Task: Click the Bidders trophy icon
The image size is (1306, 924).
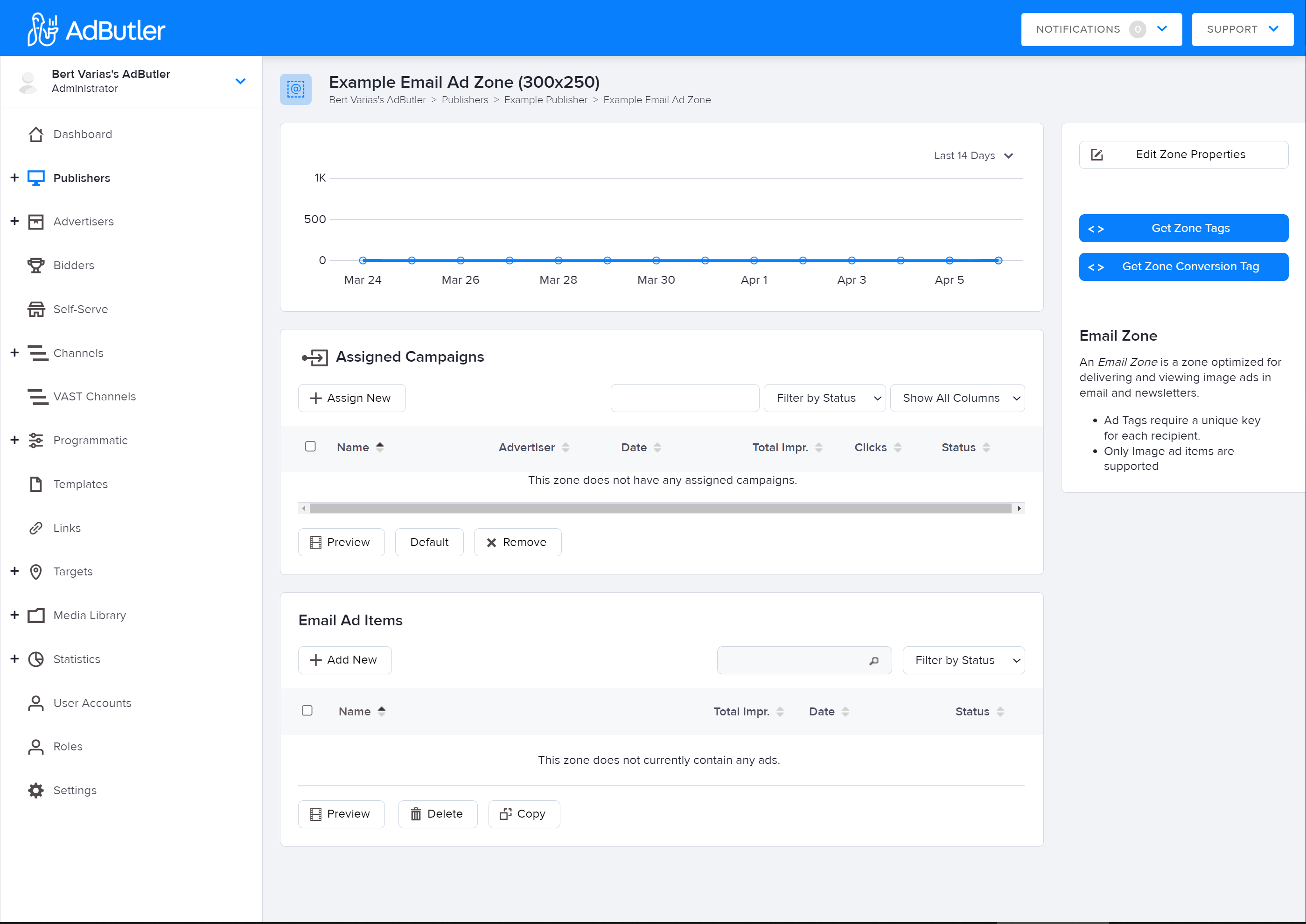Action: point(36,266)
